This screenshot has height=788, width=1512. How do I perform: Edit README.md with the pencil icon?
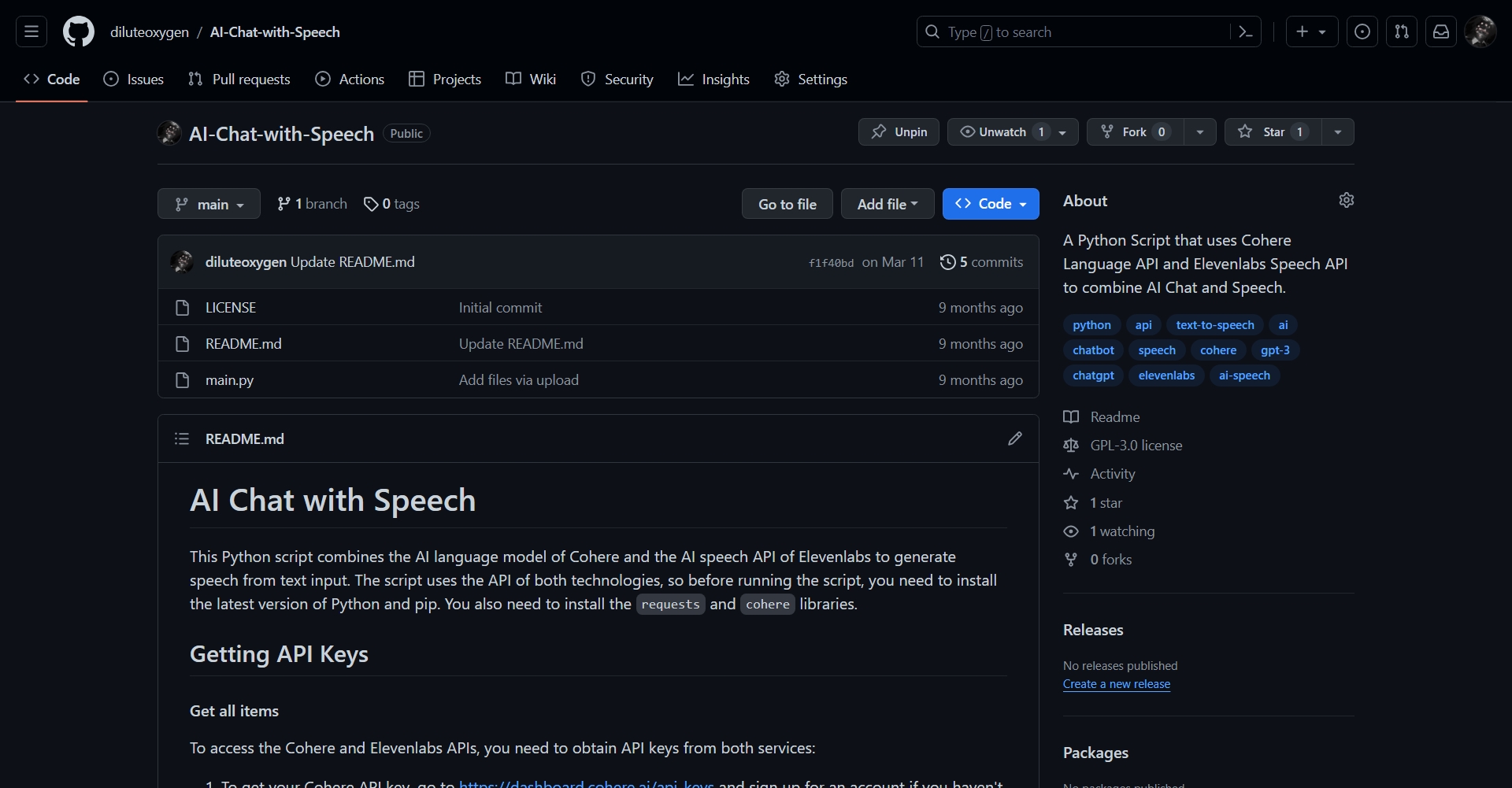pos(1015,438)
